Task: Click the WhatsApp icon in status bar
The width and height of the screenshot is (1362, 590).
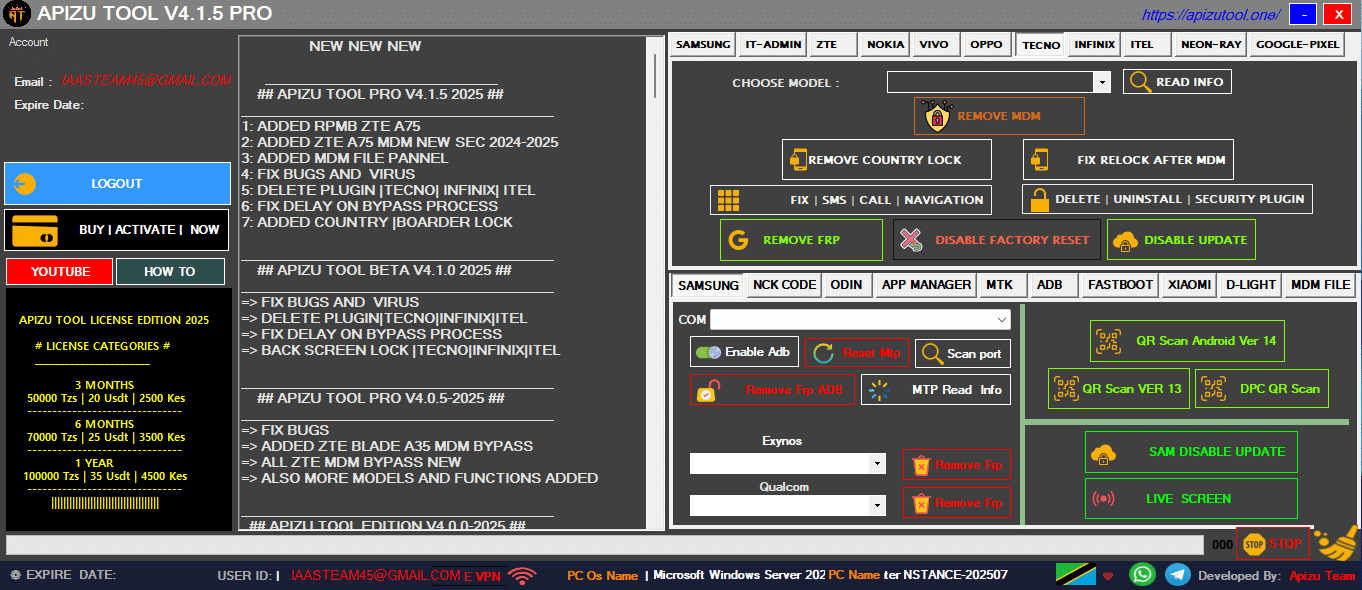Action: 1142,574
